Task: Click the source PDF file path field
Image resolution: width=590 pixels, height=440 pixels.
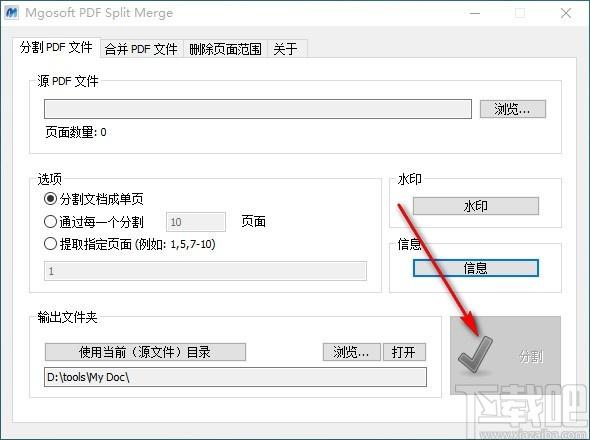Action: point(258,109)
